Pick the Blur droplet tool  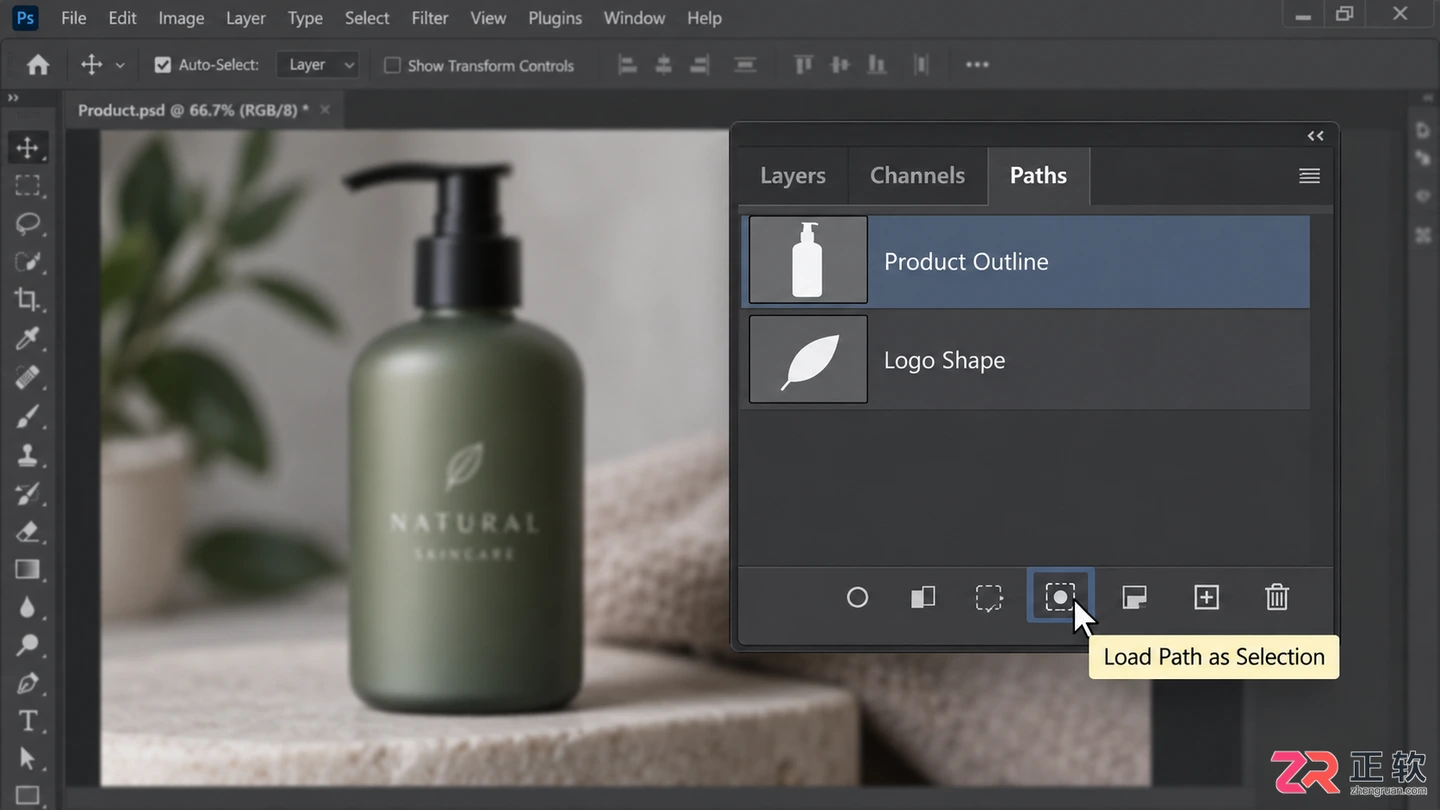tap(27, 607)
